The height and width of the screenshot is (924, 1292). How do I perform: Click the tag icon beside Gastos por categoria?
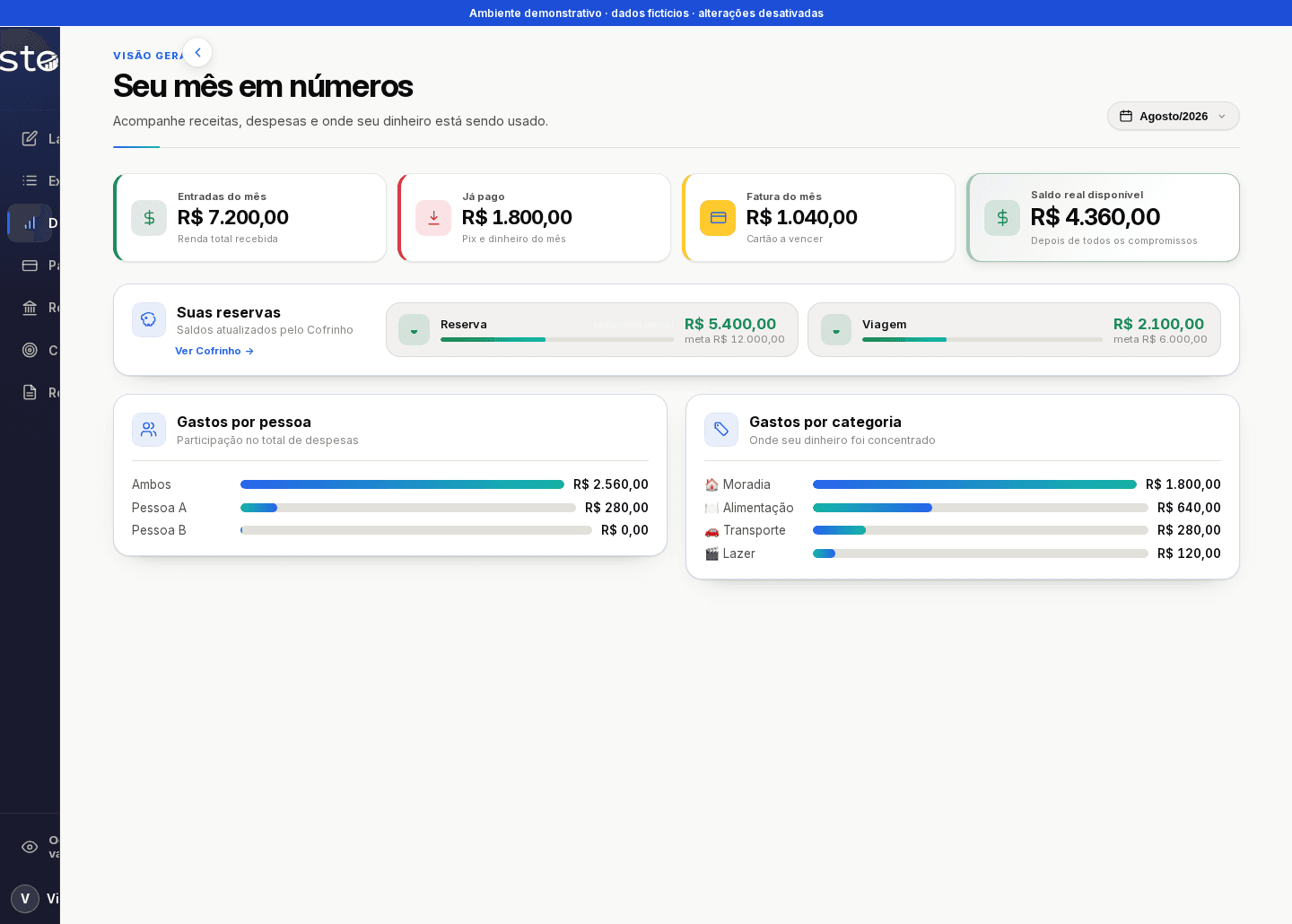[x=721, y=430]
